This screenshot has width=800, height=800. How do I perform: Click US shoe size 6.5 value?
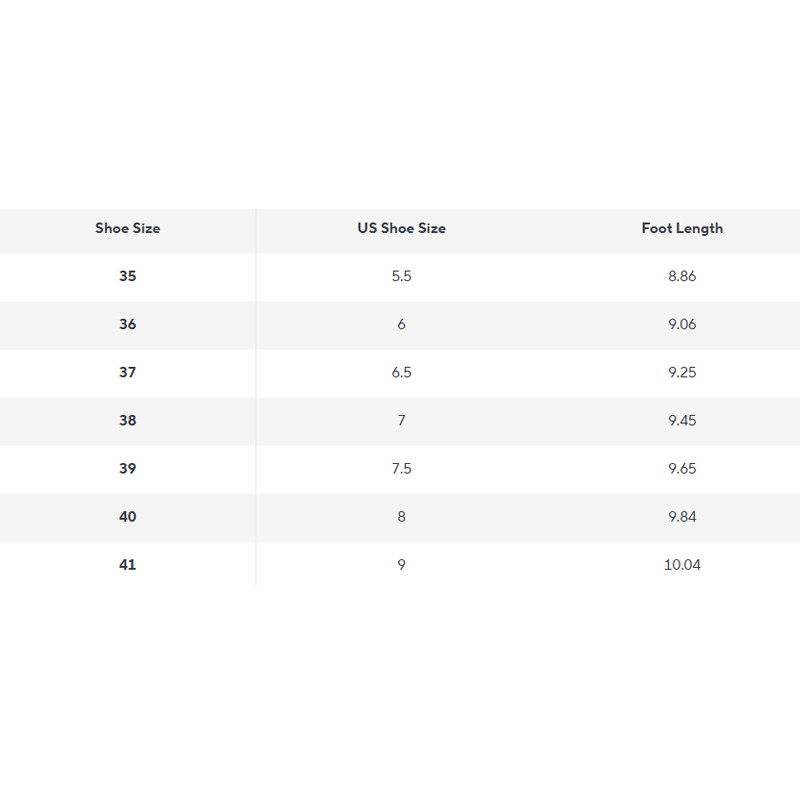[401, 372]
